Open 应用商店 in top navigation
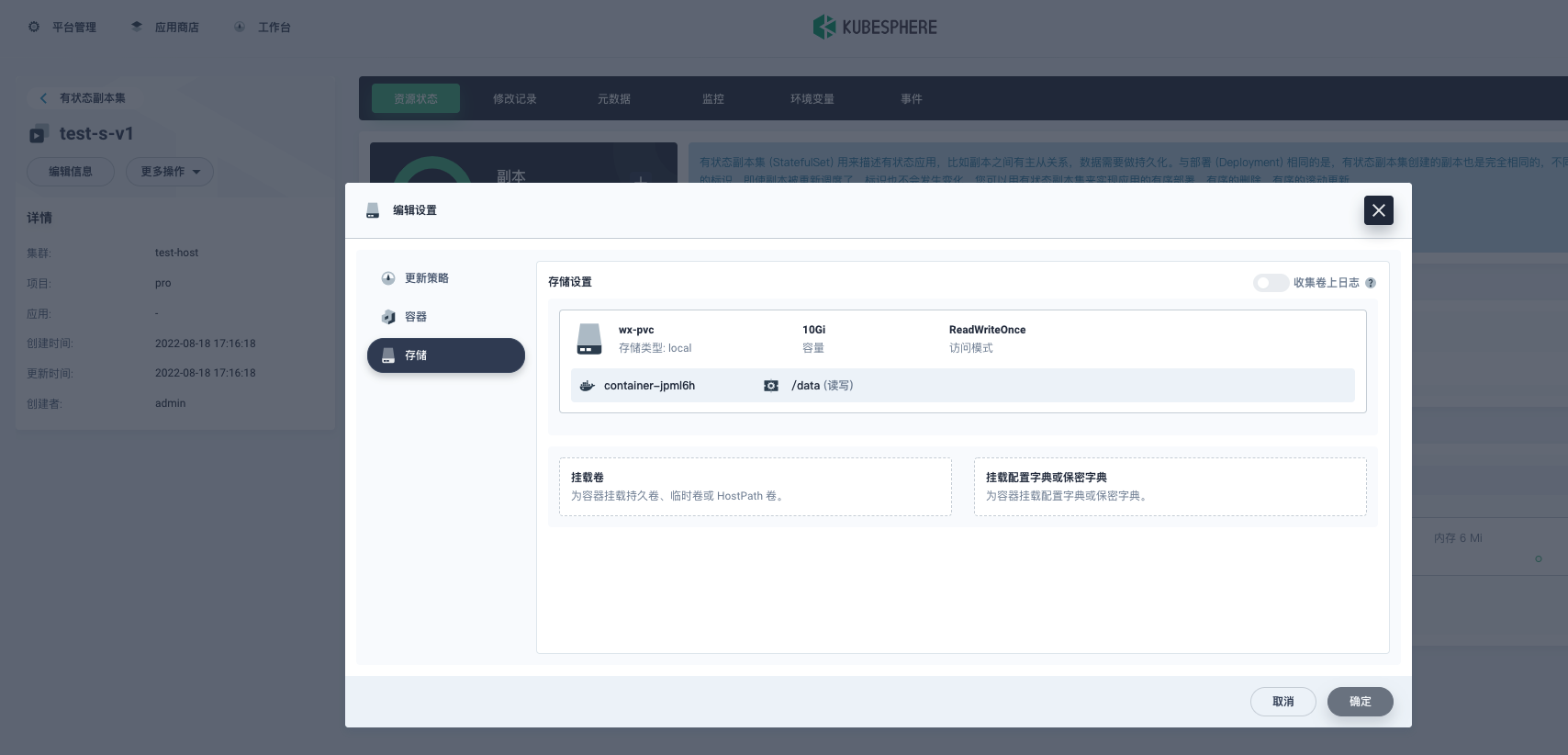The height and width of the screenshot is (755, 1568). 177,28
